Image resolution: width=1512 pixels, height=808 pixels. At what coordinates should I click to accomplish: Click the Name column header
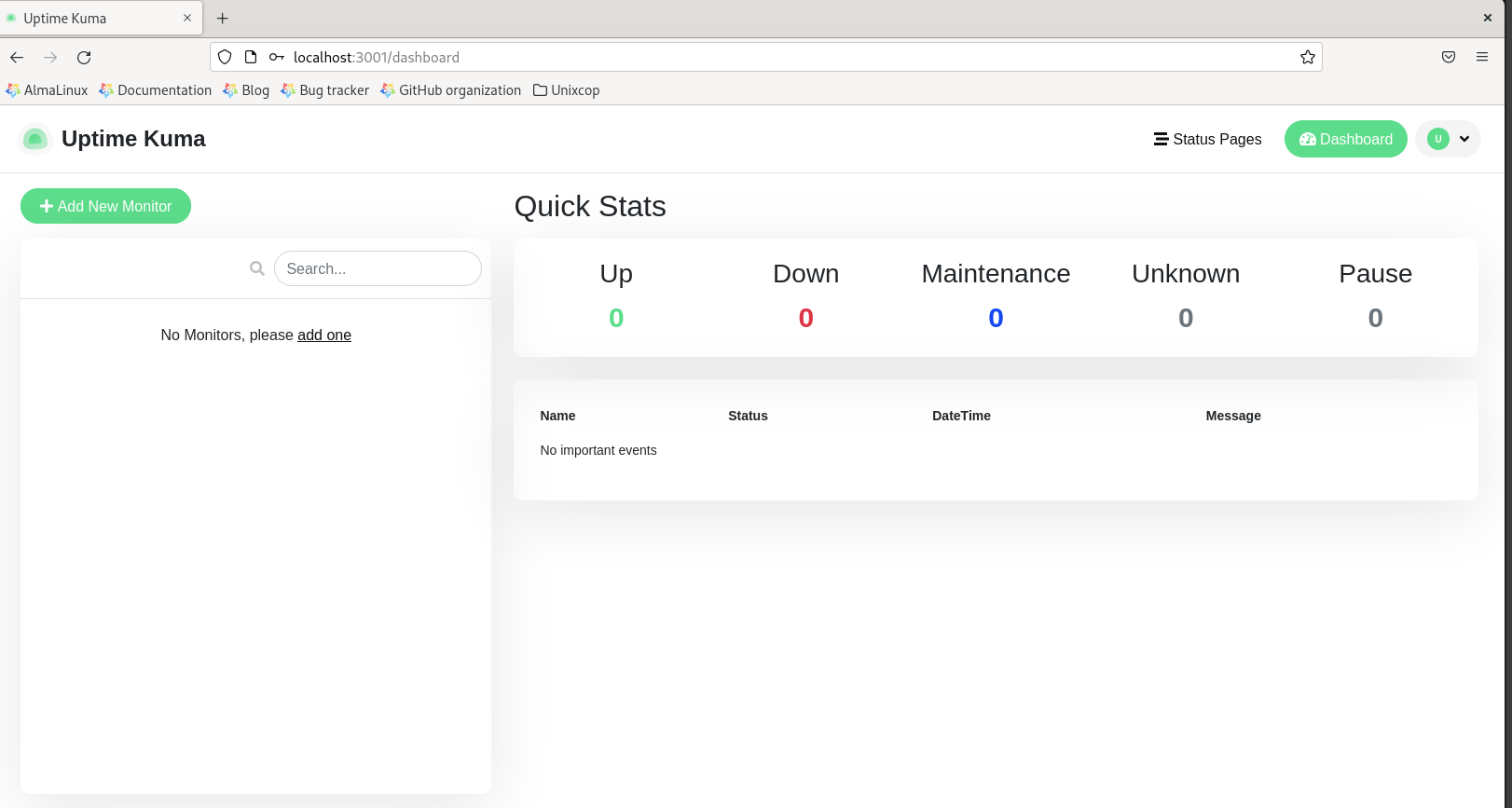tap(557, 416)
